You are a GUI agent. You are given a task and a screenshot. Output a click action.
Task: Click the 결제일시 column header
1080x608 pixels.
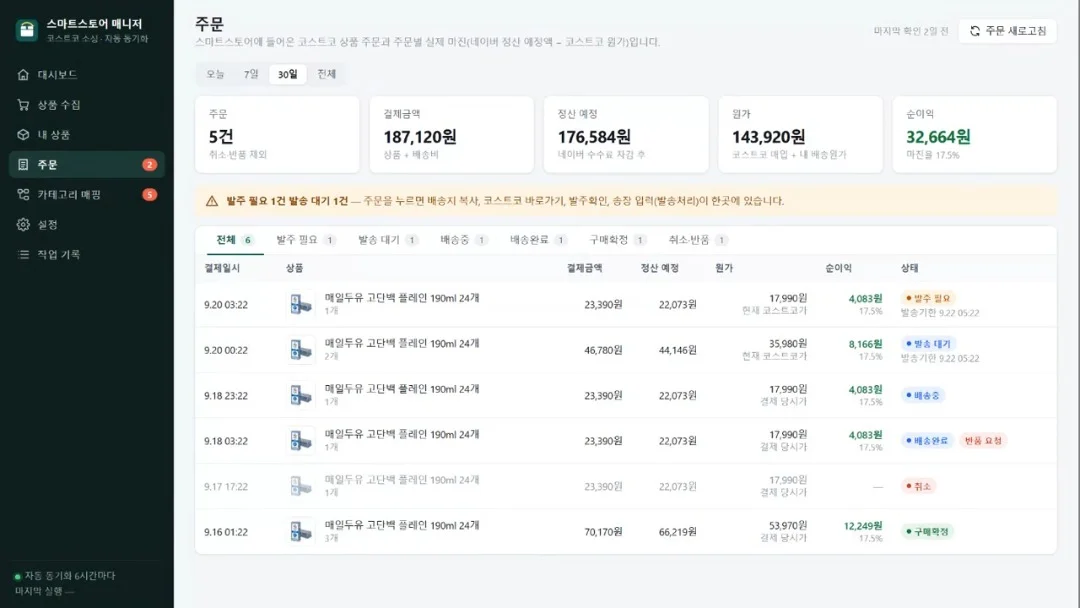222,268
